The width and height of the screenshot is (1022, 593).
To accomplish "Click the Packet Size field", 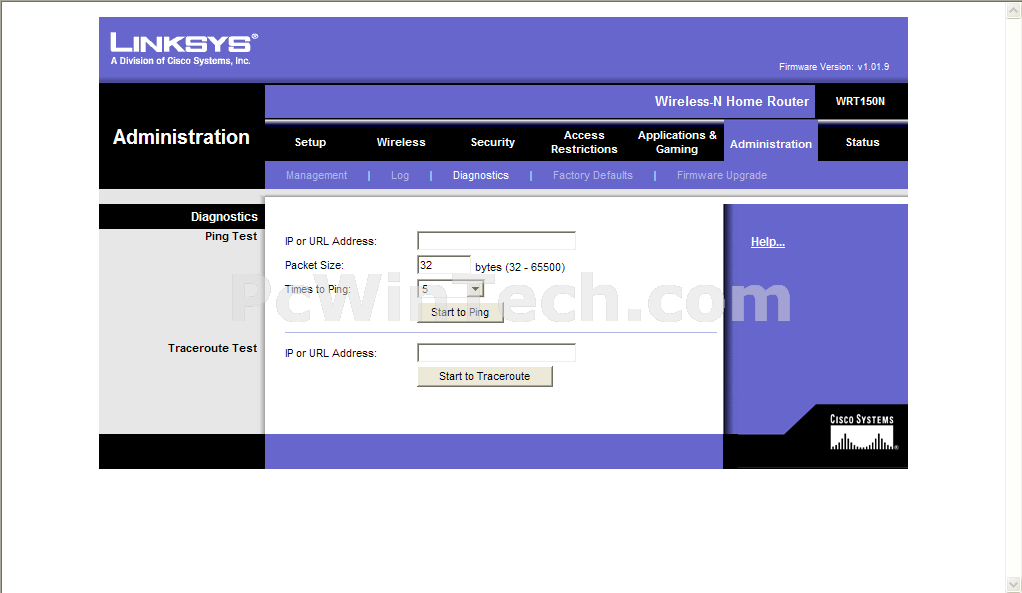I will 443,265.
